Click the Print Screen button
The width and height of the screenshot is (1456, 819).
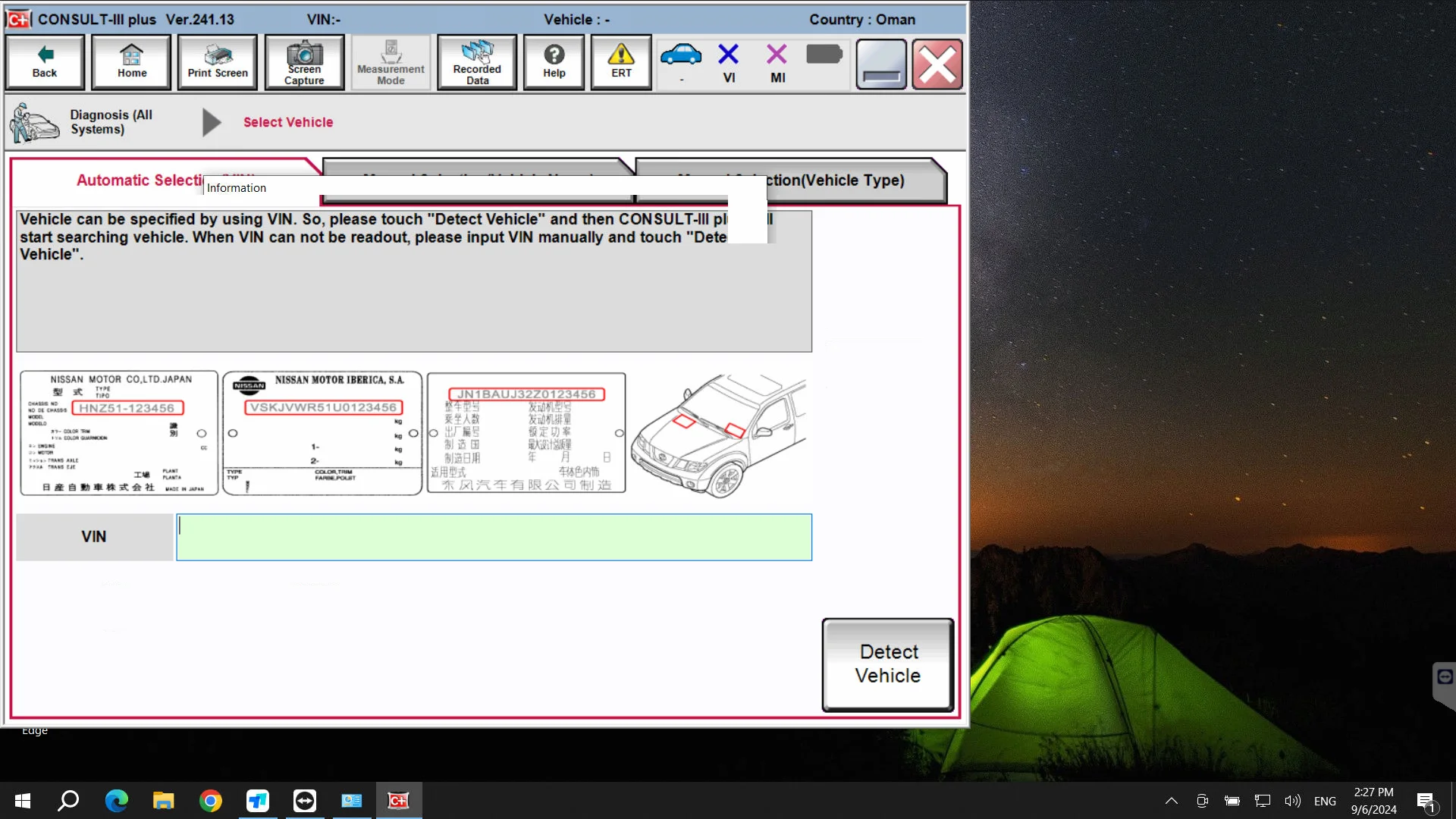[218, 63]
